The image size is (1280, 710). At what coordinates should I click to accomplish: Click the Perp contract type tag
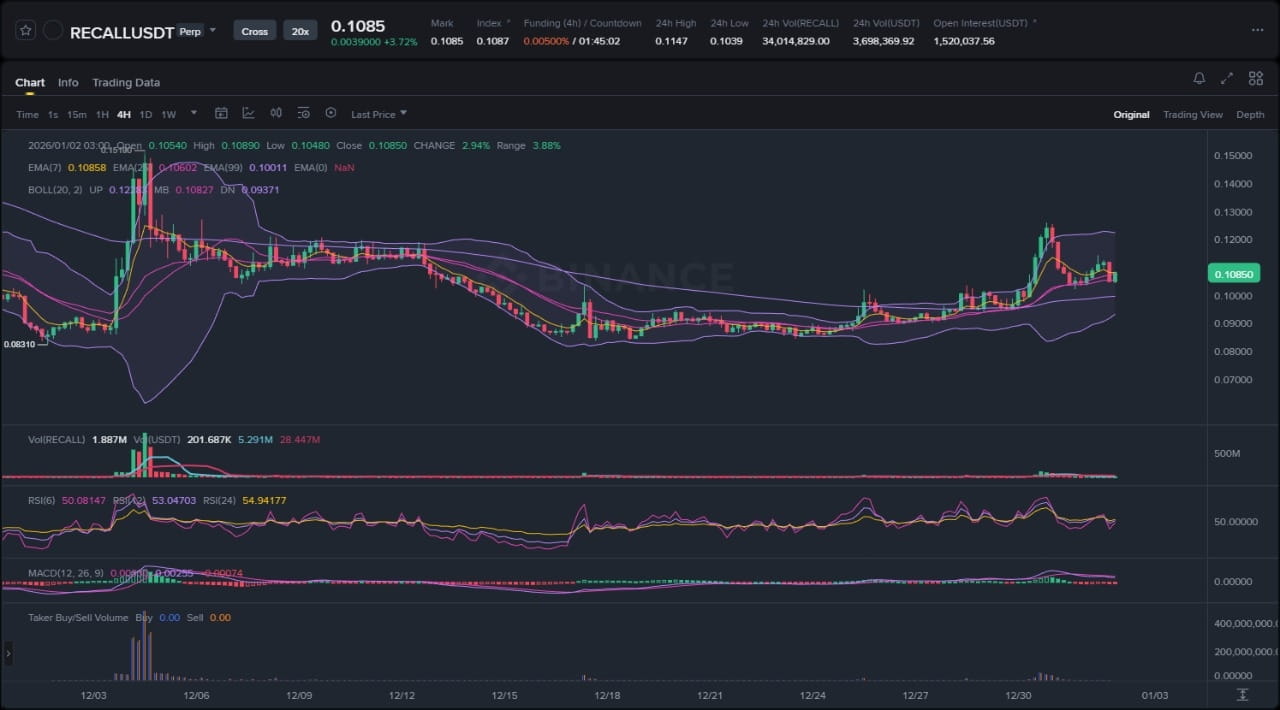tap(189, 31)
